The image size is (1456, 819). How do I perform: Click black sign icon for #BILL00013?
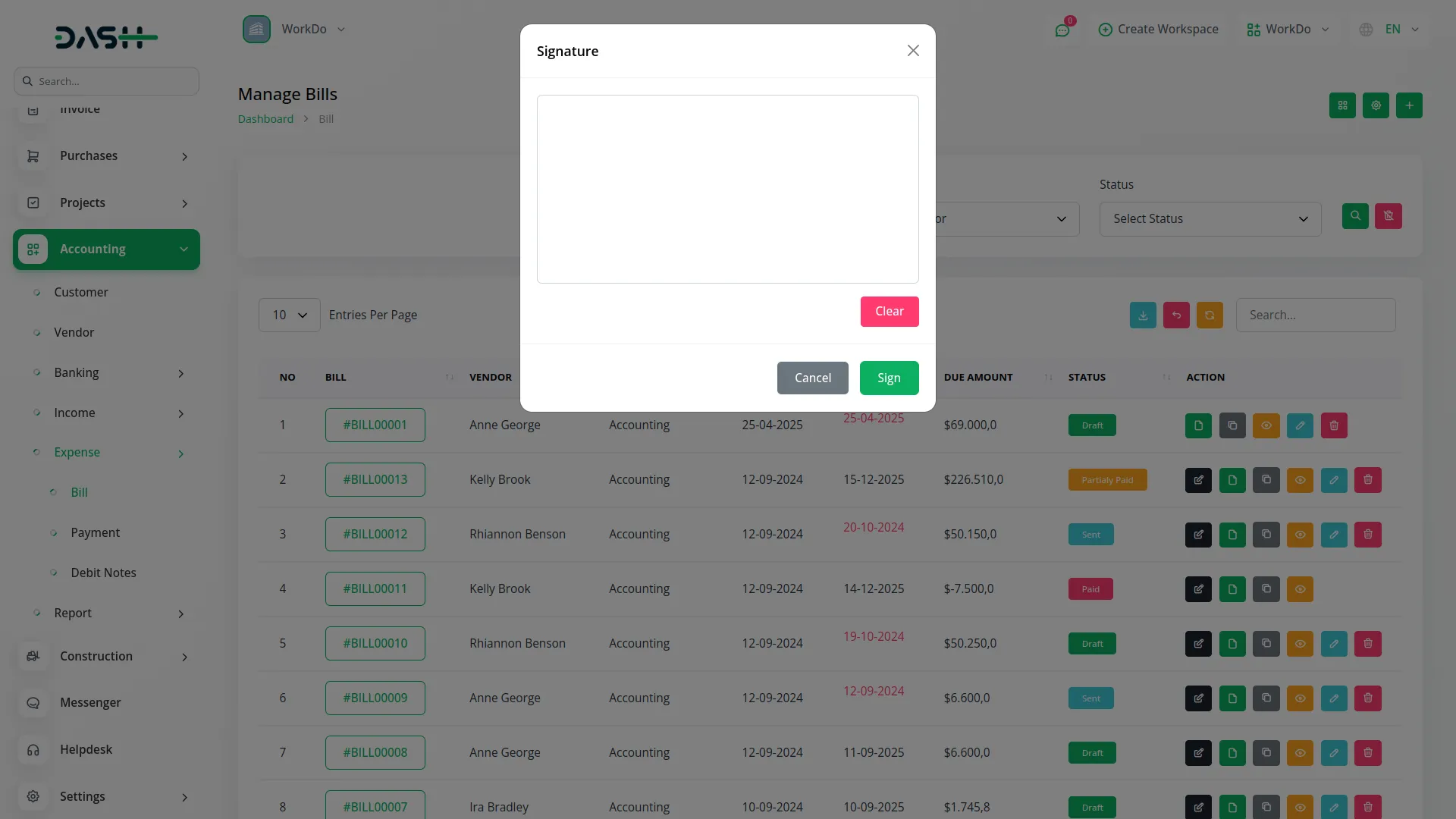1198,480
